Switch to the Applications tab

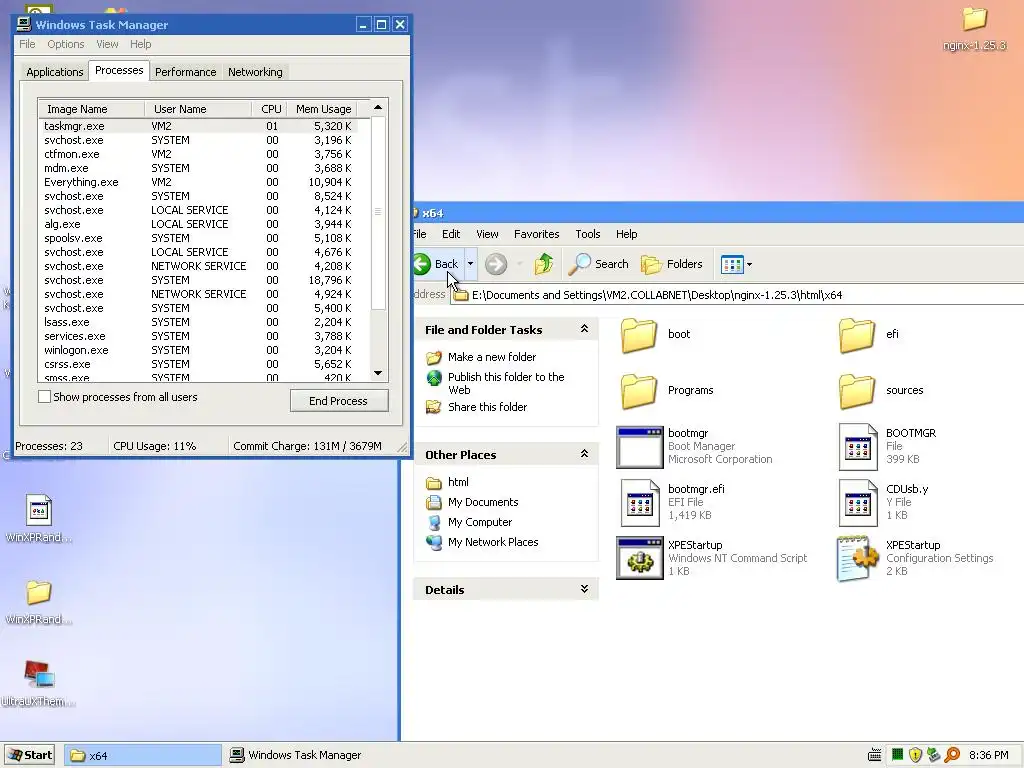point(55,72)
